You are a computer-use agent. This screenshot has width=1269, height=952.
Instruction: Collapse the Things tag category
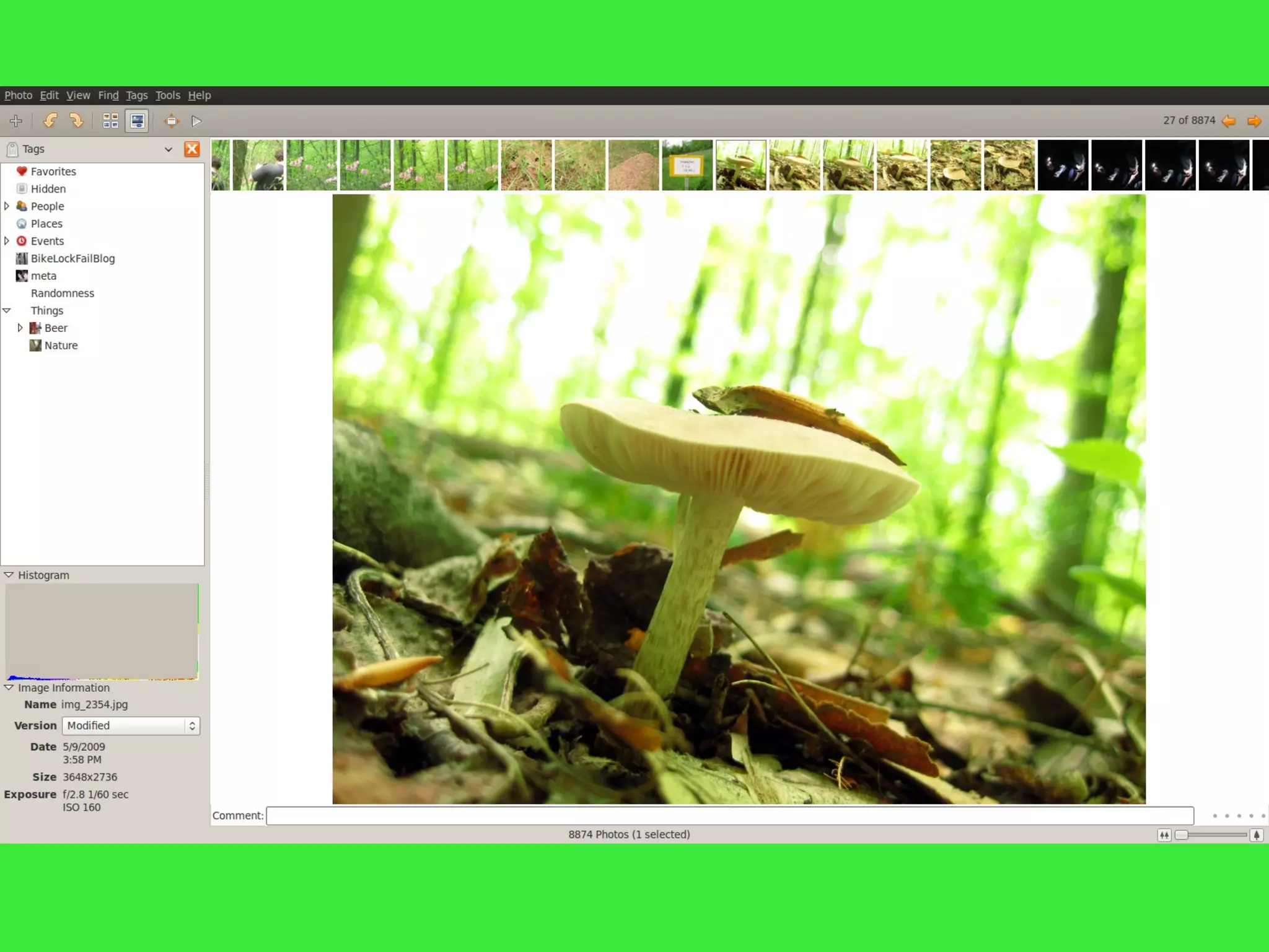click(7, 310)
